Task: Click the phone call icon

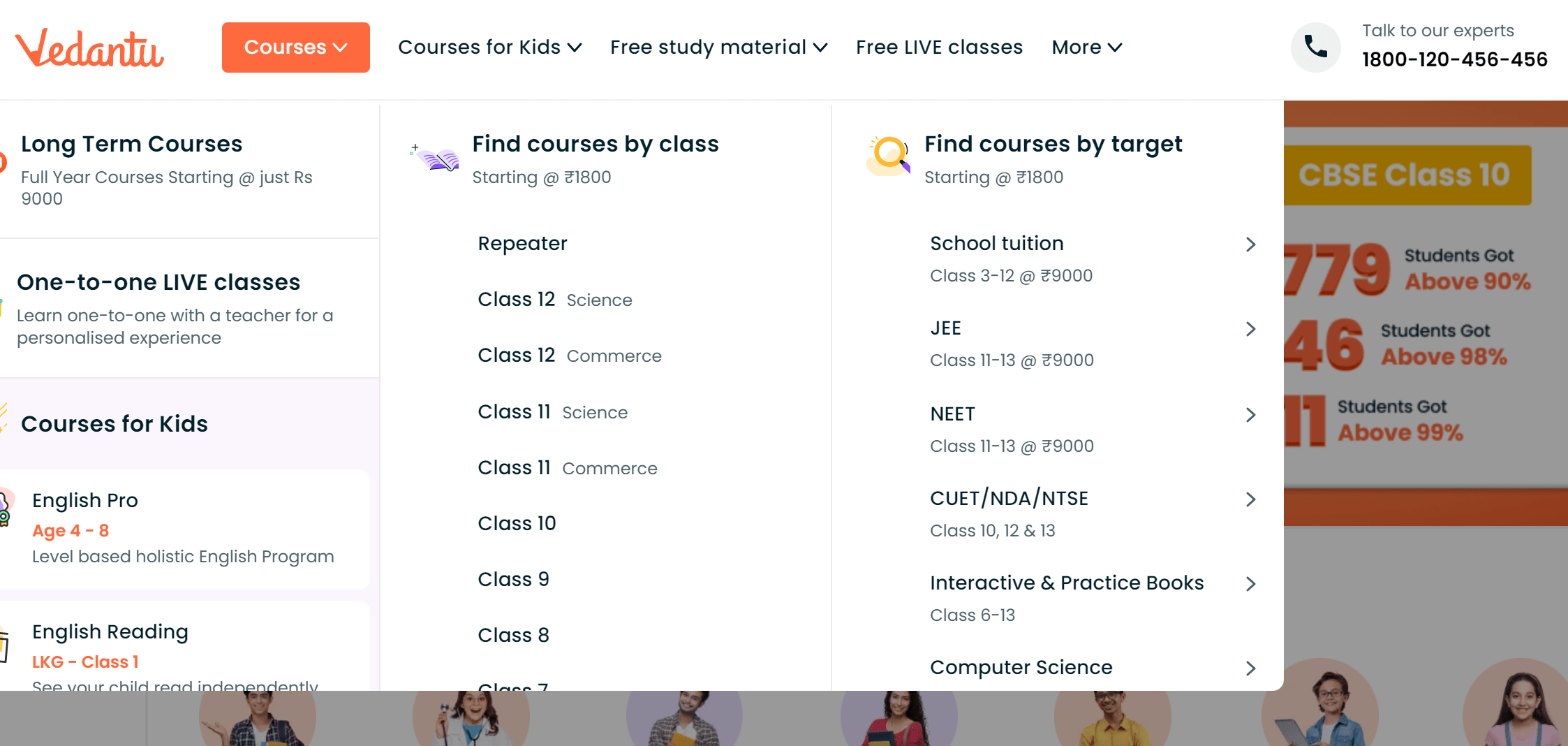Action: tap(1315, 47)
